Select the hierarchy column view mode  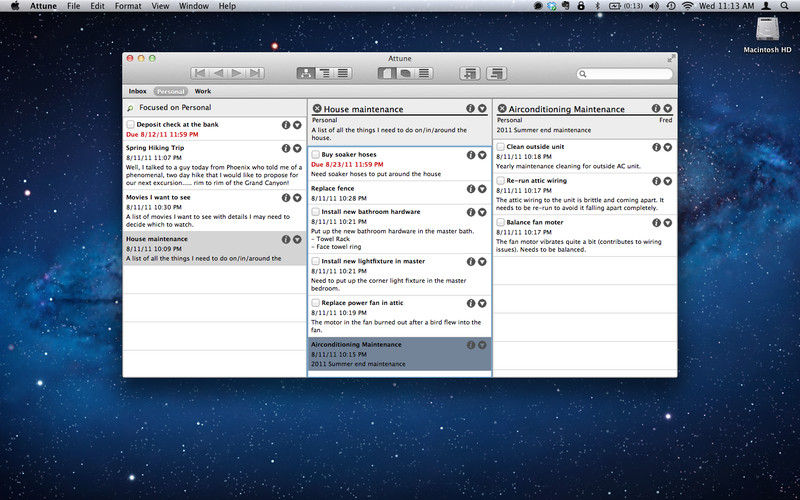[306, 73]
